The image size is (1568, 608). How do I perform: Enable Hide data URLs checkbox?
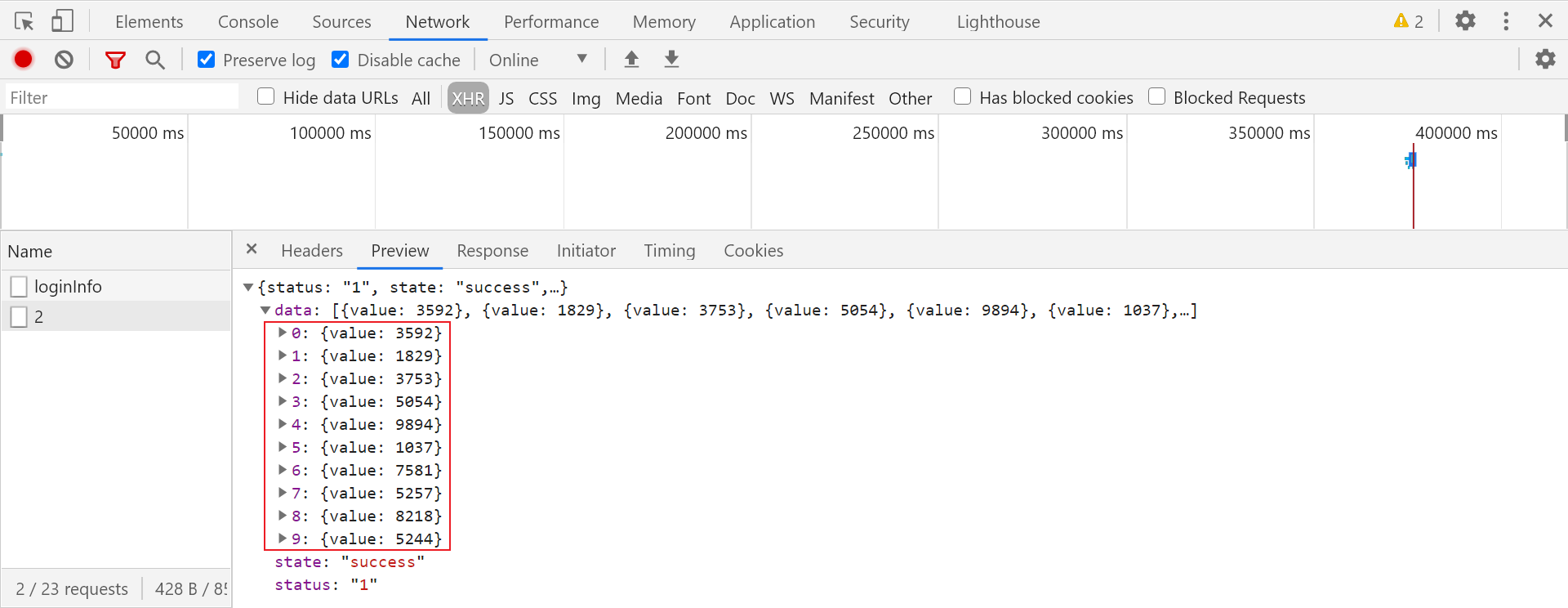coord(265,96)
